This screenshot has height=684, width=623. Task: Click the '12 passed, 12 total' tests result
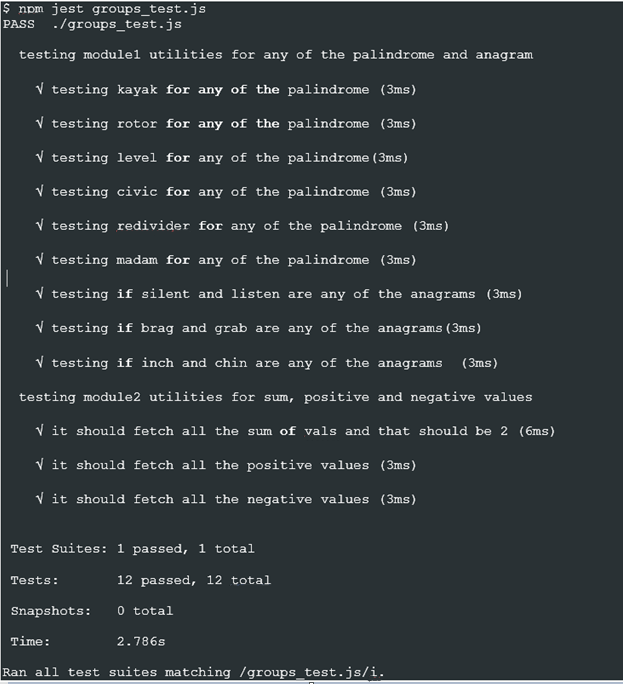coord(193,579)
